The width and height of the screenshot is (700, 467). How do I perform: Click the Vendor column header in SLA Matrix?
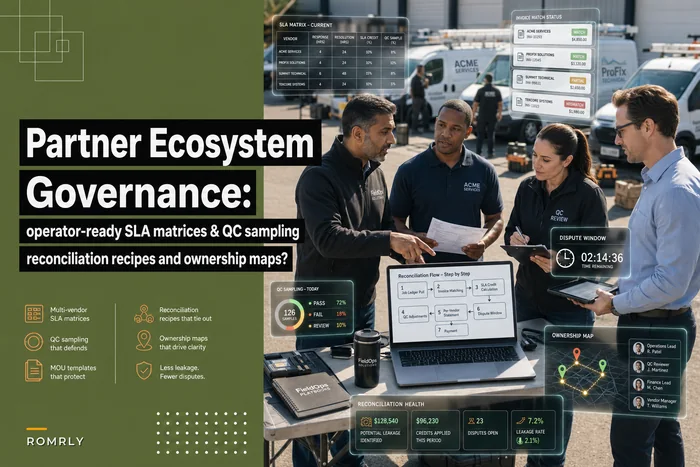[x=291, y=39]
